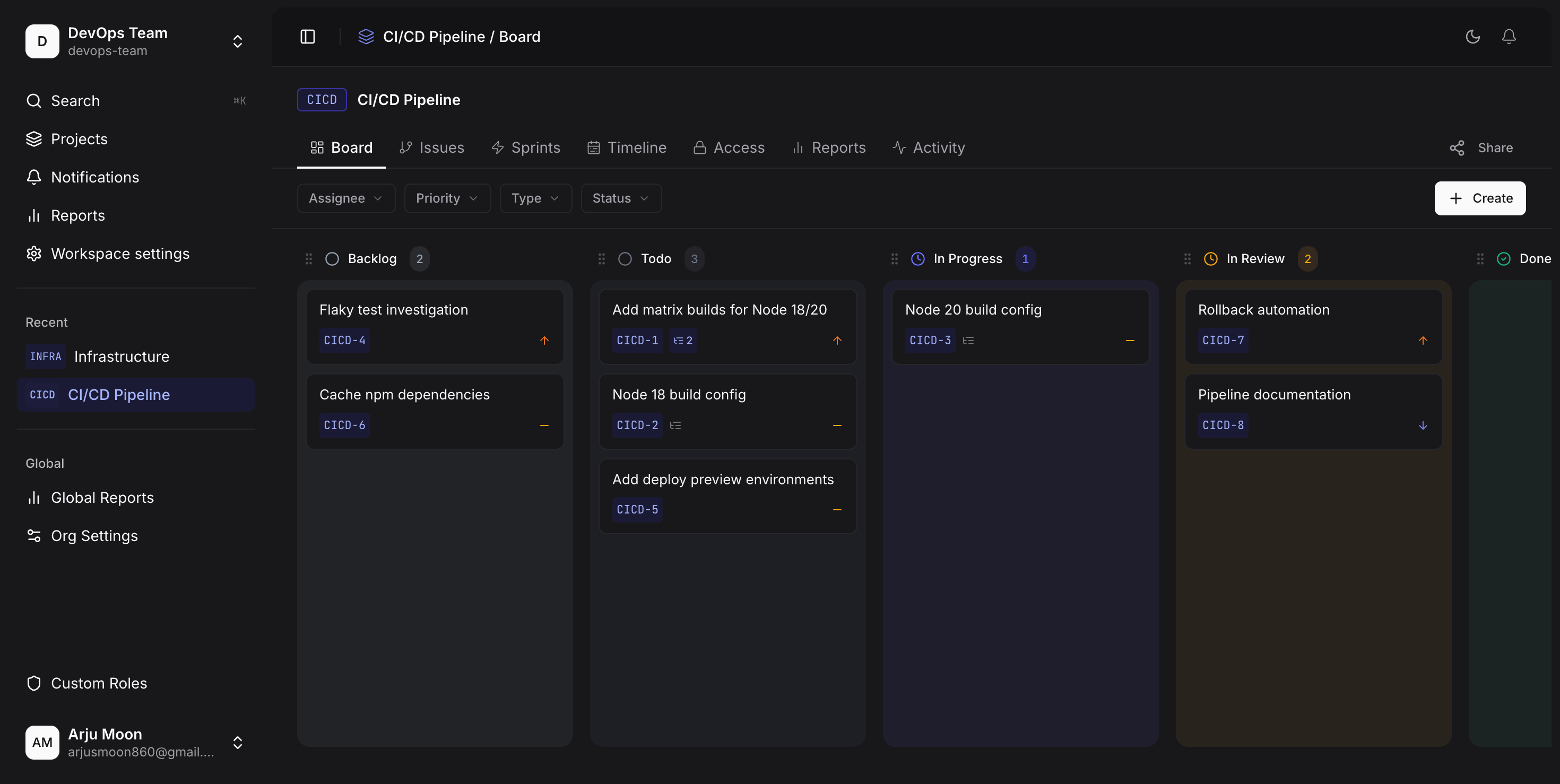Screen dimensions: 1560x784
Task: Click subtask icon on CICD-3 card
Action: click(x=968, y=340)
